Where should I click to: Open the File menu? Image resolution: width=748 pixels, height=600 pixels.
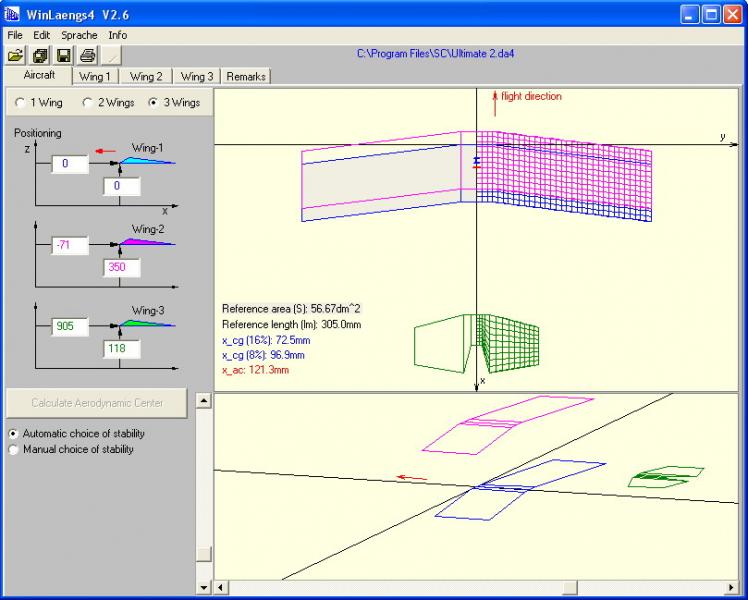click(16, 35)
